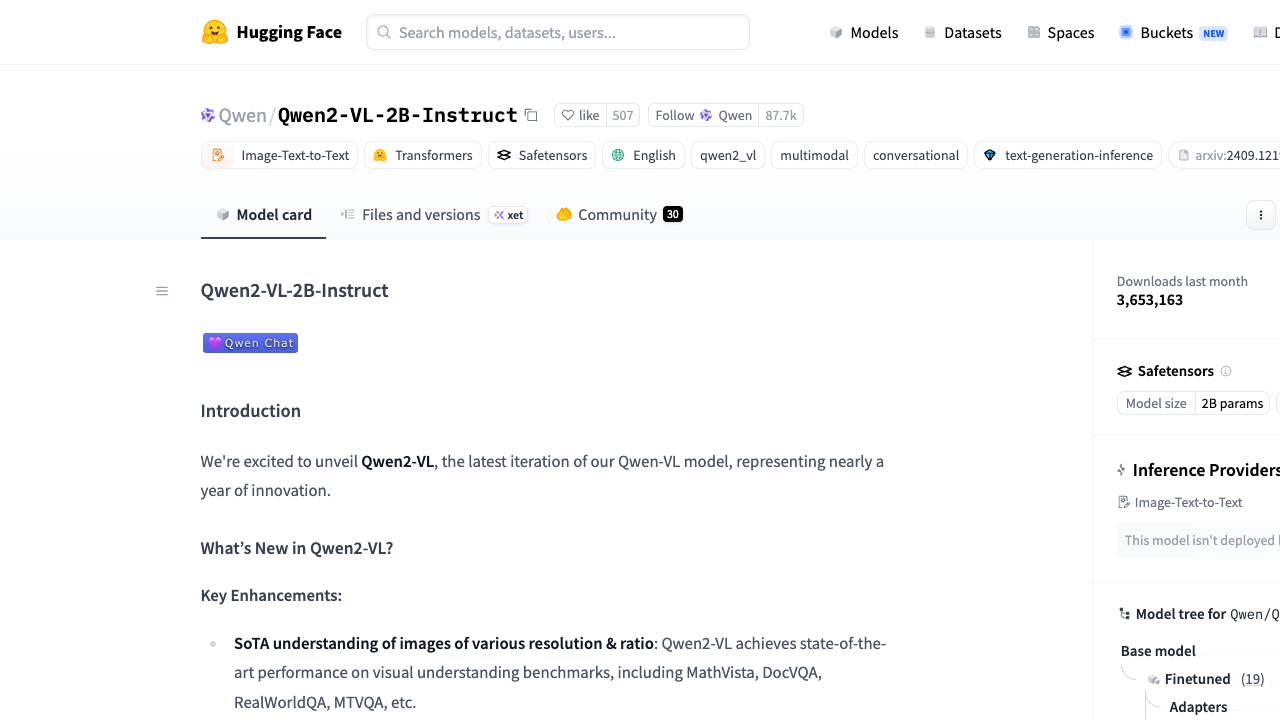Go to Spaces
Screen dimensions: 1280x720
coord(1061,32)
